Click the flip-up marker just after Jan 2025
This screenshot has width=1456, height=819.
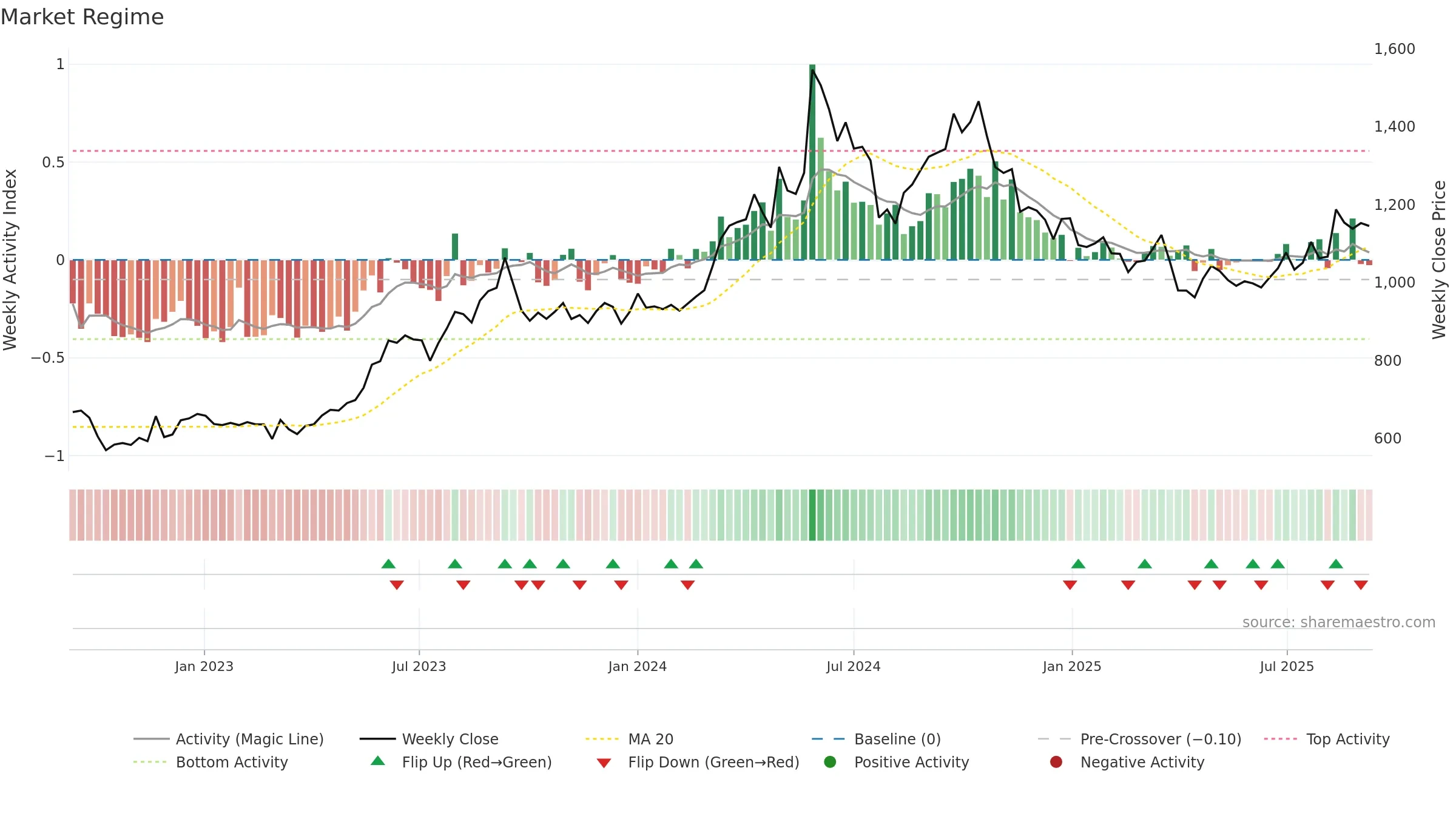(x=1078, y=564)
